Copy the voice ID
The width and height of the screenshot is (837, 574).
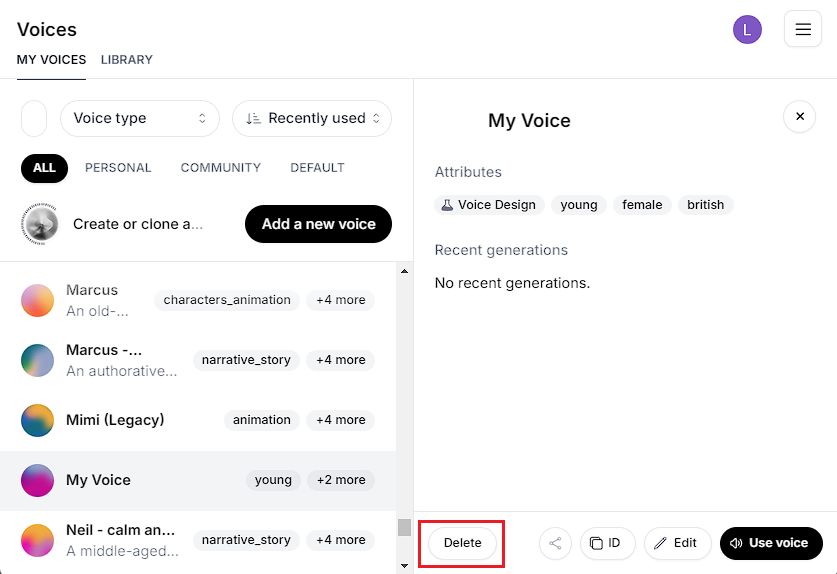(x=605, y=543)
